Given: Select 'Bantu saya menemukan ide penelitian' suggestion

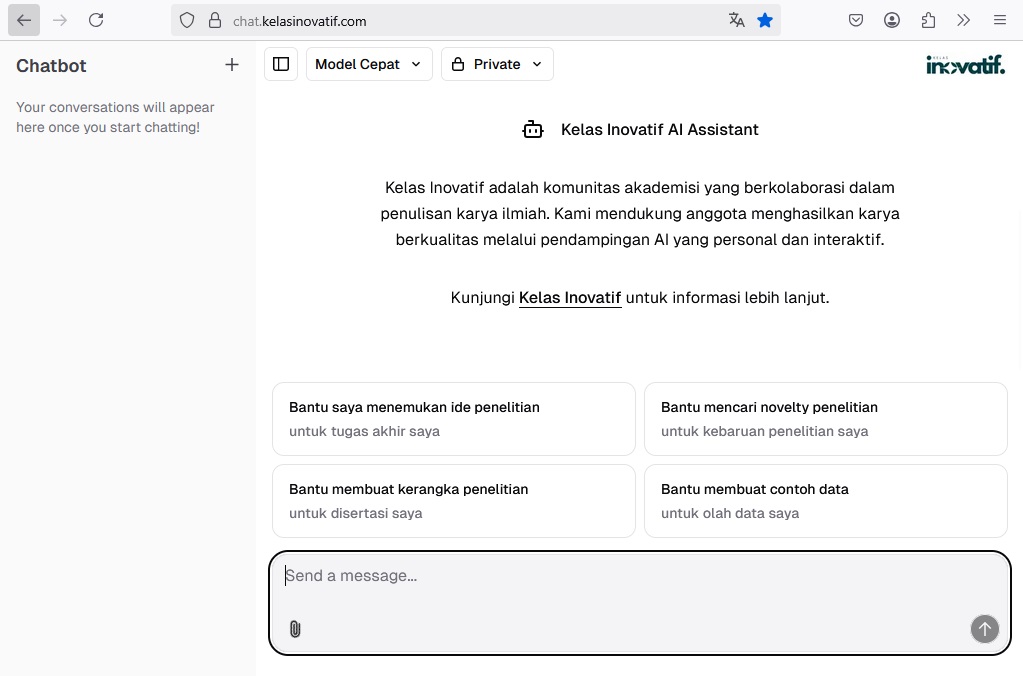Looking at the screenshot, I should pyautogui.click(x=453, y=419).
